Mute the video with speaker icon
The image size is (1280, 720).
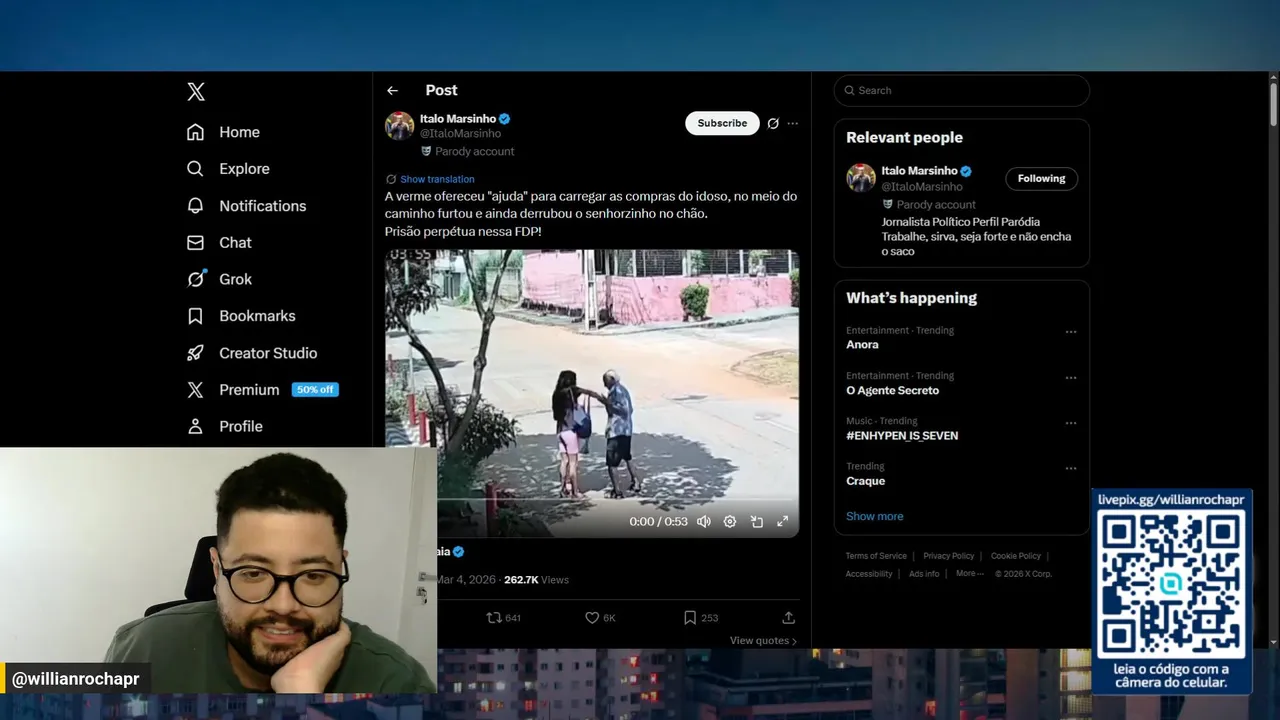(704, 521)
